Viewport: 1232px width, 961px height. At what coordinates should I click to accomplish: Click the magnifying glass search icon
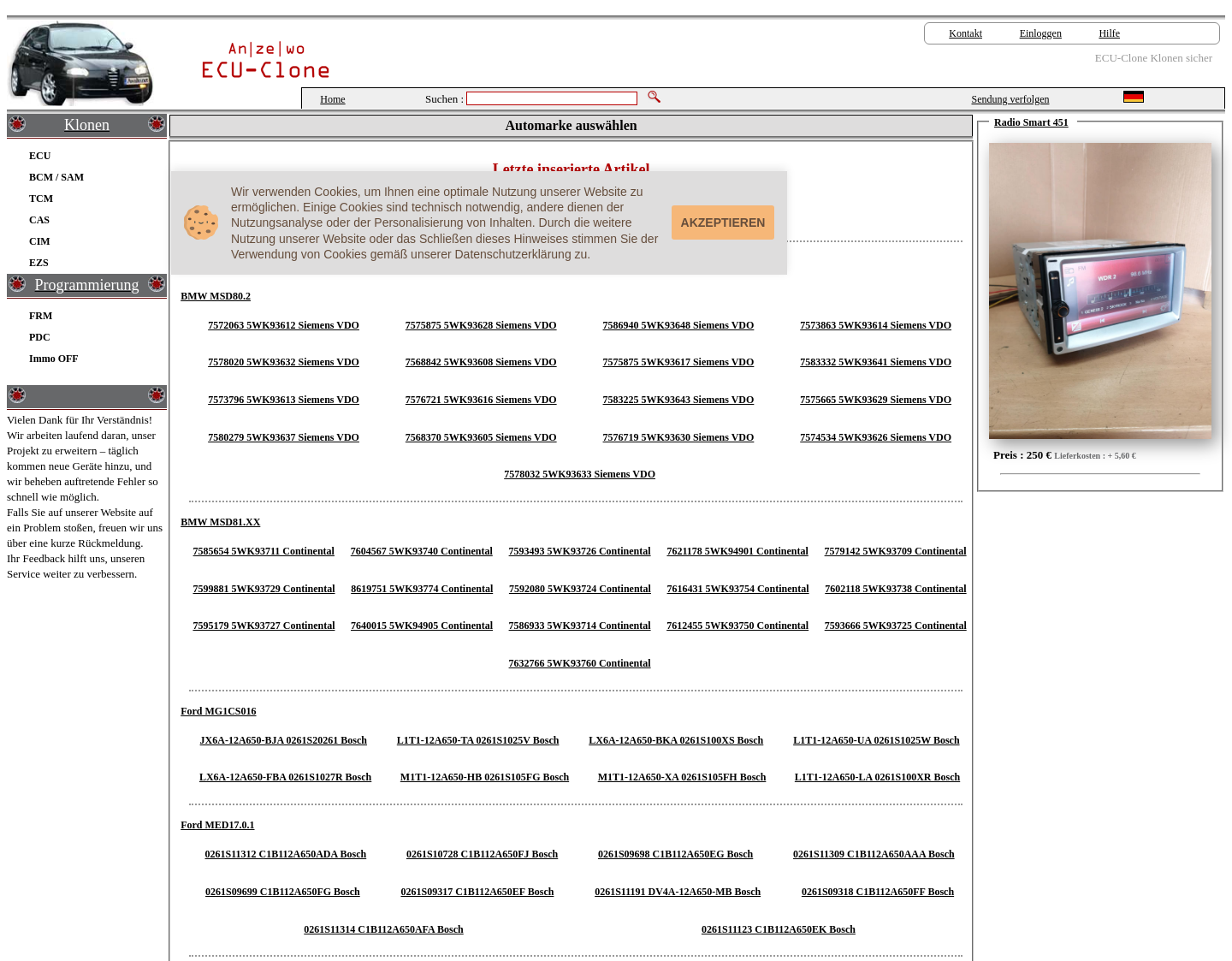click(x=654, y=97)
